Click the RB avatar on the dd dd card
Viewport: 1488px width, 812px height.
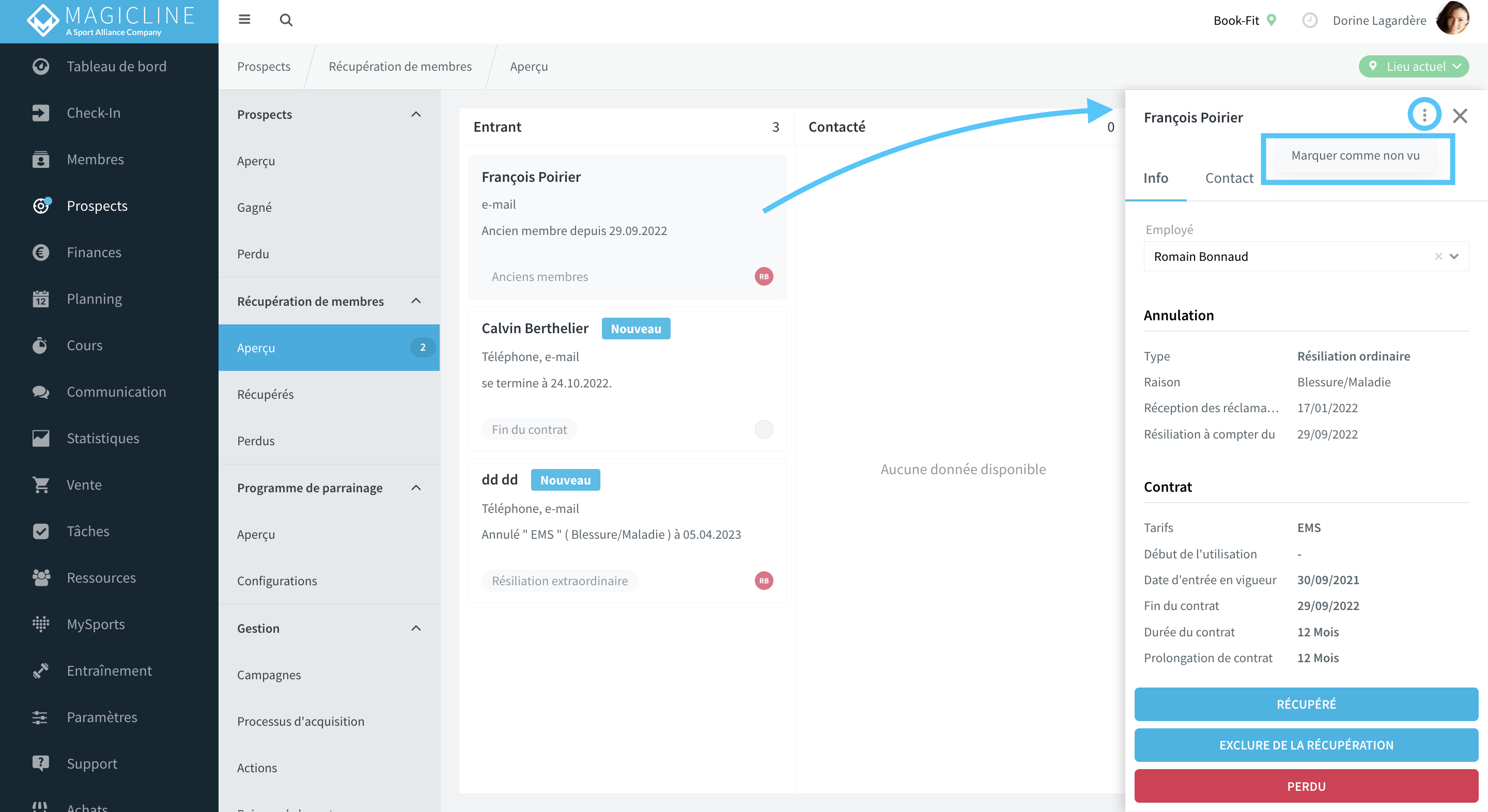pos(764,581)
